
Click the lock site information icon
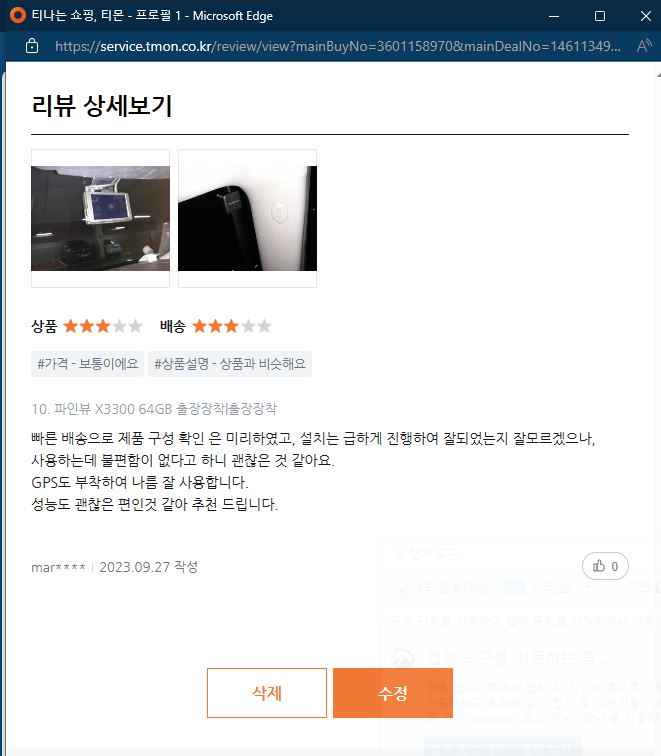click(32, 46)
